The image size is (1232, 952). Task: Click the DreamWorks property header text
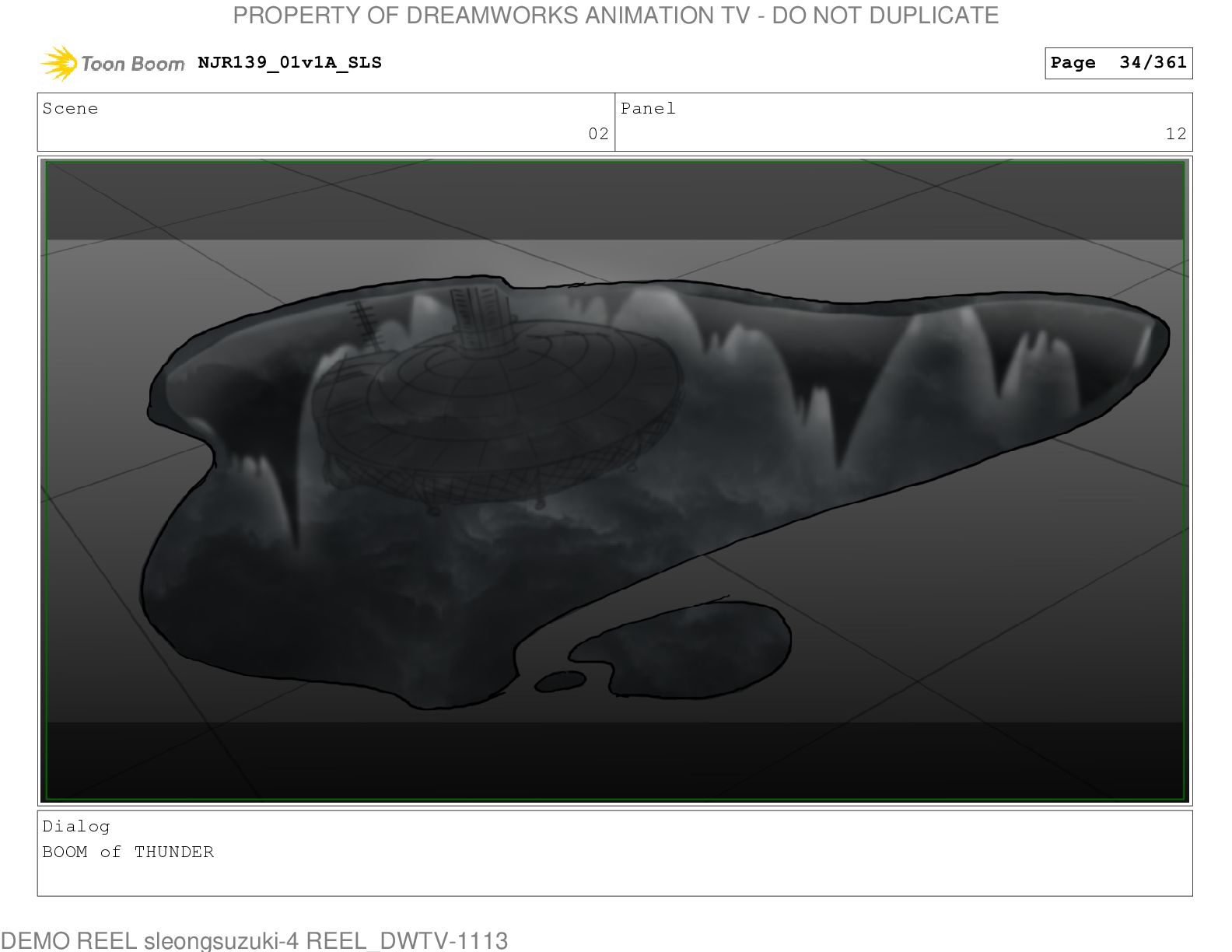(616, 16)
